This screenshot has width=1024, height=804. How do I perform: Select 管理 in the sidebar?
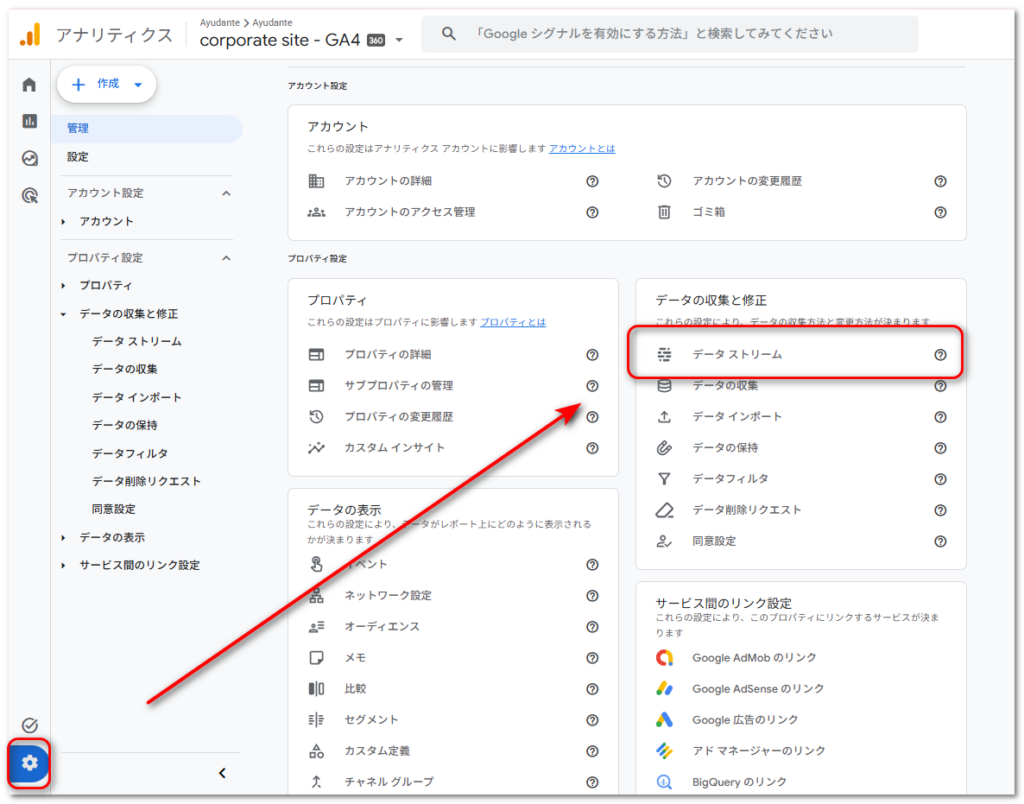[x=147, y=129]
